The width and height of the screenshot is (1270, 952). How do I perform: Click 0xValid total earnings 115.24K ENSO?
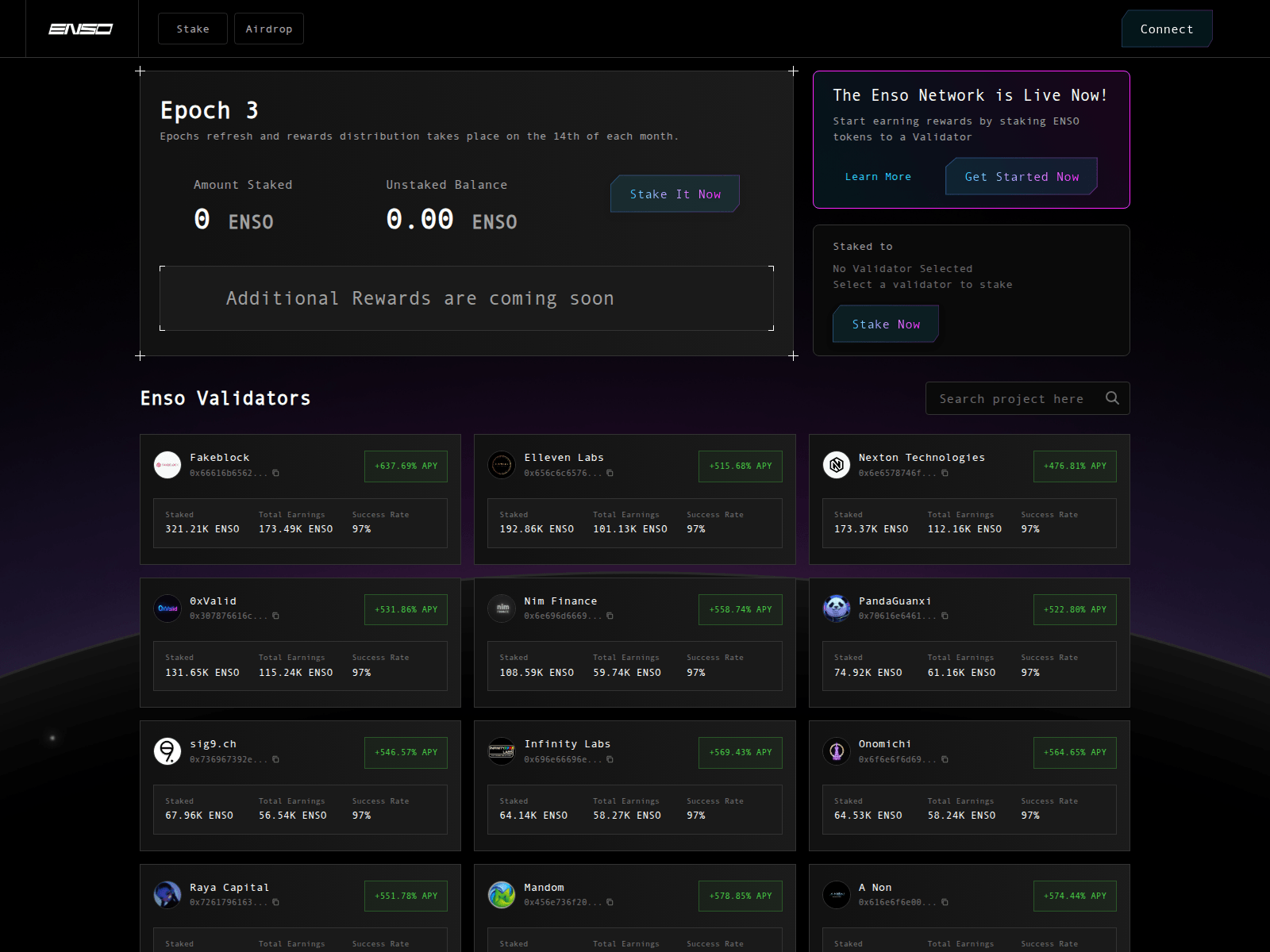296,673
